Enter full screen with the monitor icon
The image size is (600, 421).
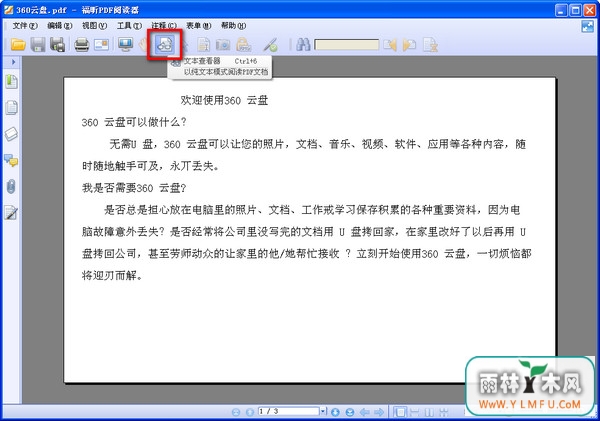tap(125, 45)
